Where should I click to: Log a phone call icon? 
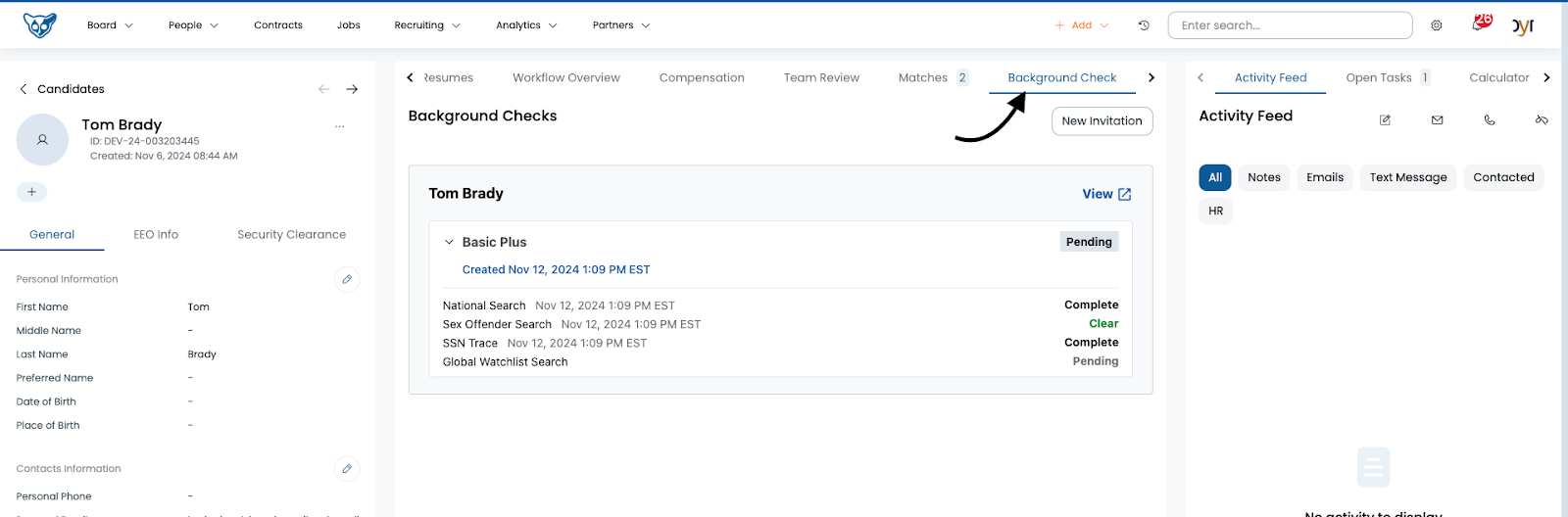pos(1490,120)
